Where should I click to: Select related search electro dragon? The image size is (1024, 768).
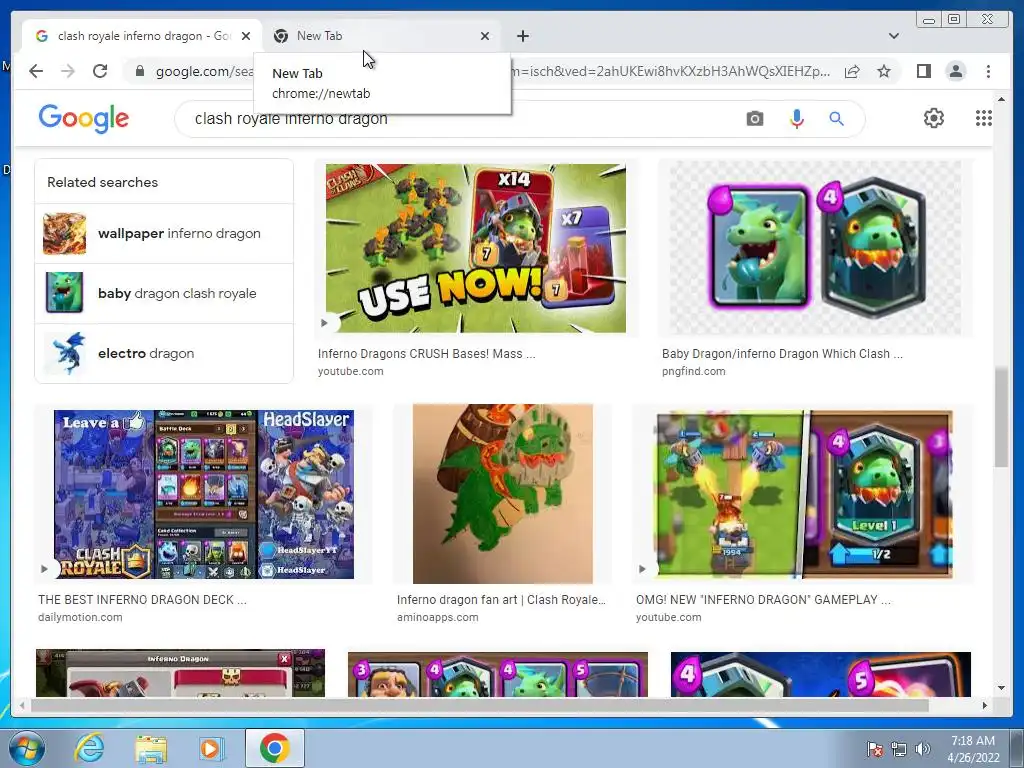164,353
